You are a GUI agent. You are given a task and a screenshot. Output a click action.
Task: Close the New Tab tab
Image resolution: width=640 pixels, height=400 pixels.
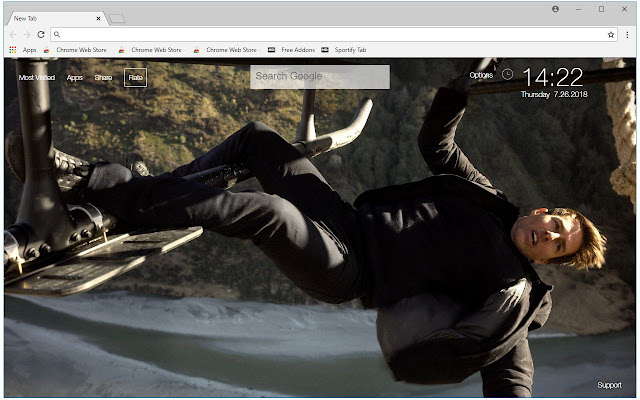pos(98,18)
